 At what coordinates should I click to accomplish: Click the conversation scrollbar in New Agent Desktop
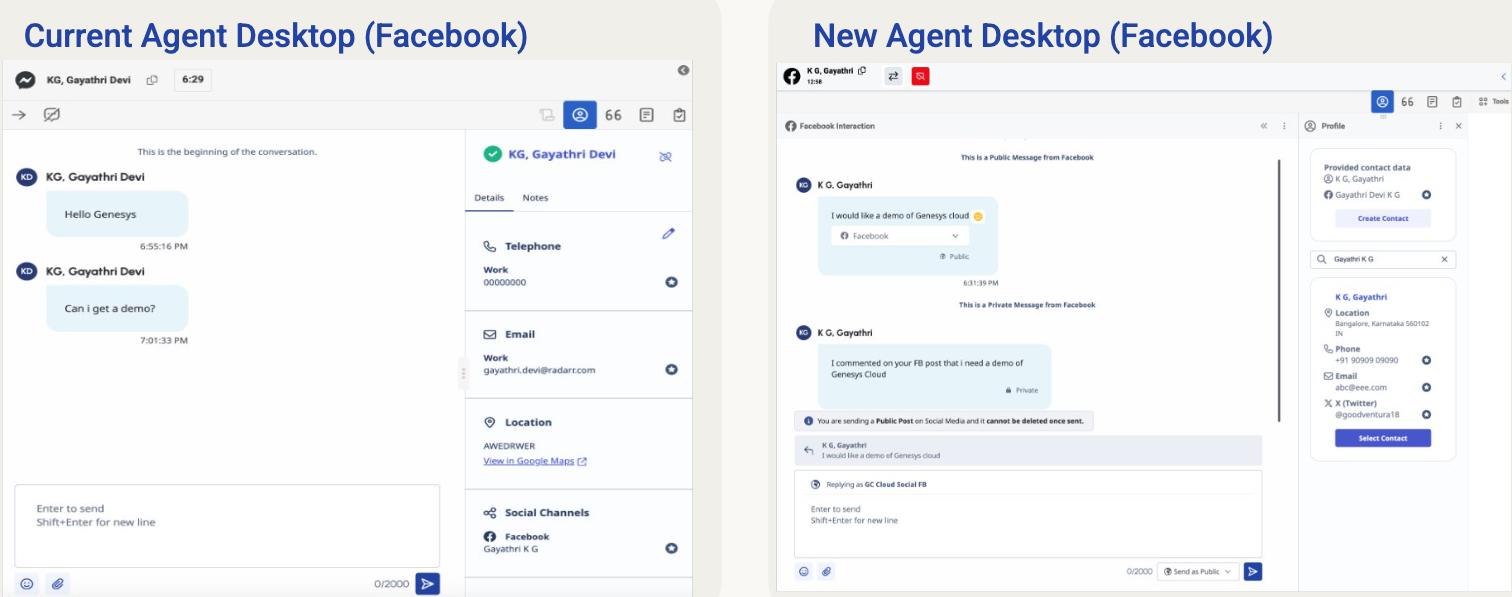coord(1279,290)
